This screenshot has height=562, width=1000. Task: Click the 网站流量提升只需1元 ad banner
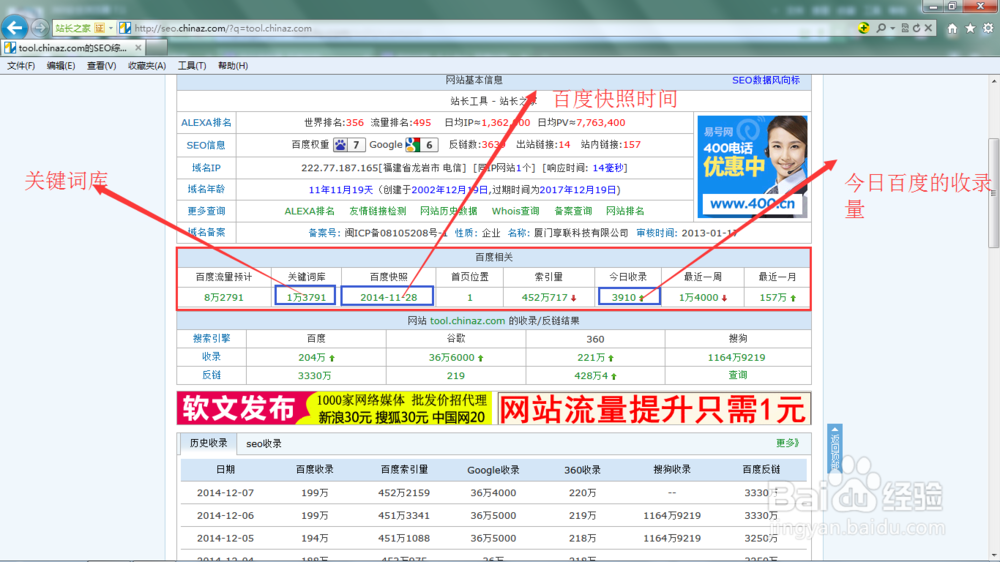coord(654,408)
